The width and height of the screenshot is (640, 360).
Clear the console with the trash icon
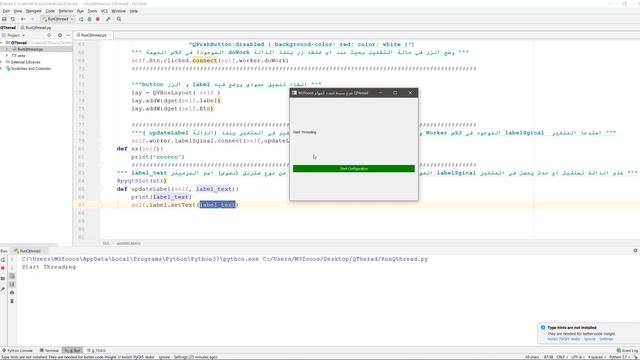coord(12,301)
